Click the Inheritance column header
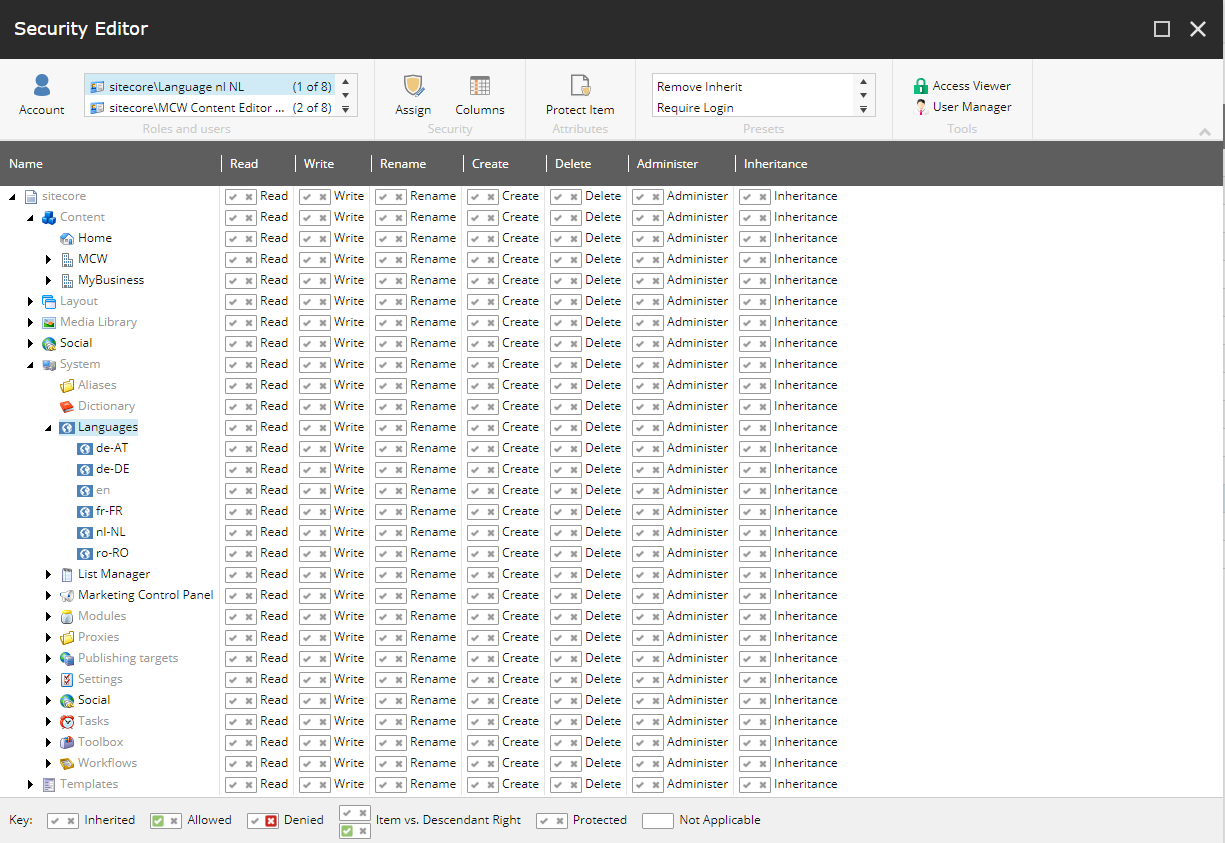 pos(775,164)
